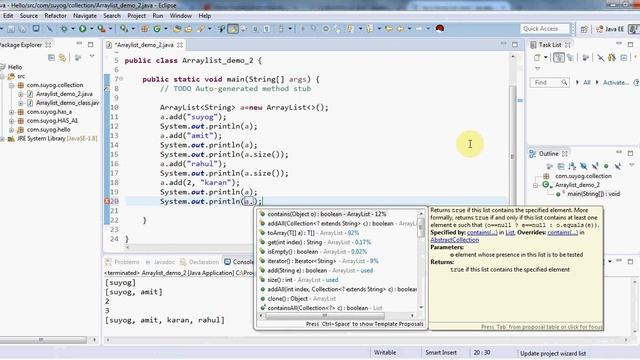Collapse the com.suyog.collection package node
Image resolution: width=640 pixels, height=360 pixels.
coord(11,85)
